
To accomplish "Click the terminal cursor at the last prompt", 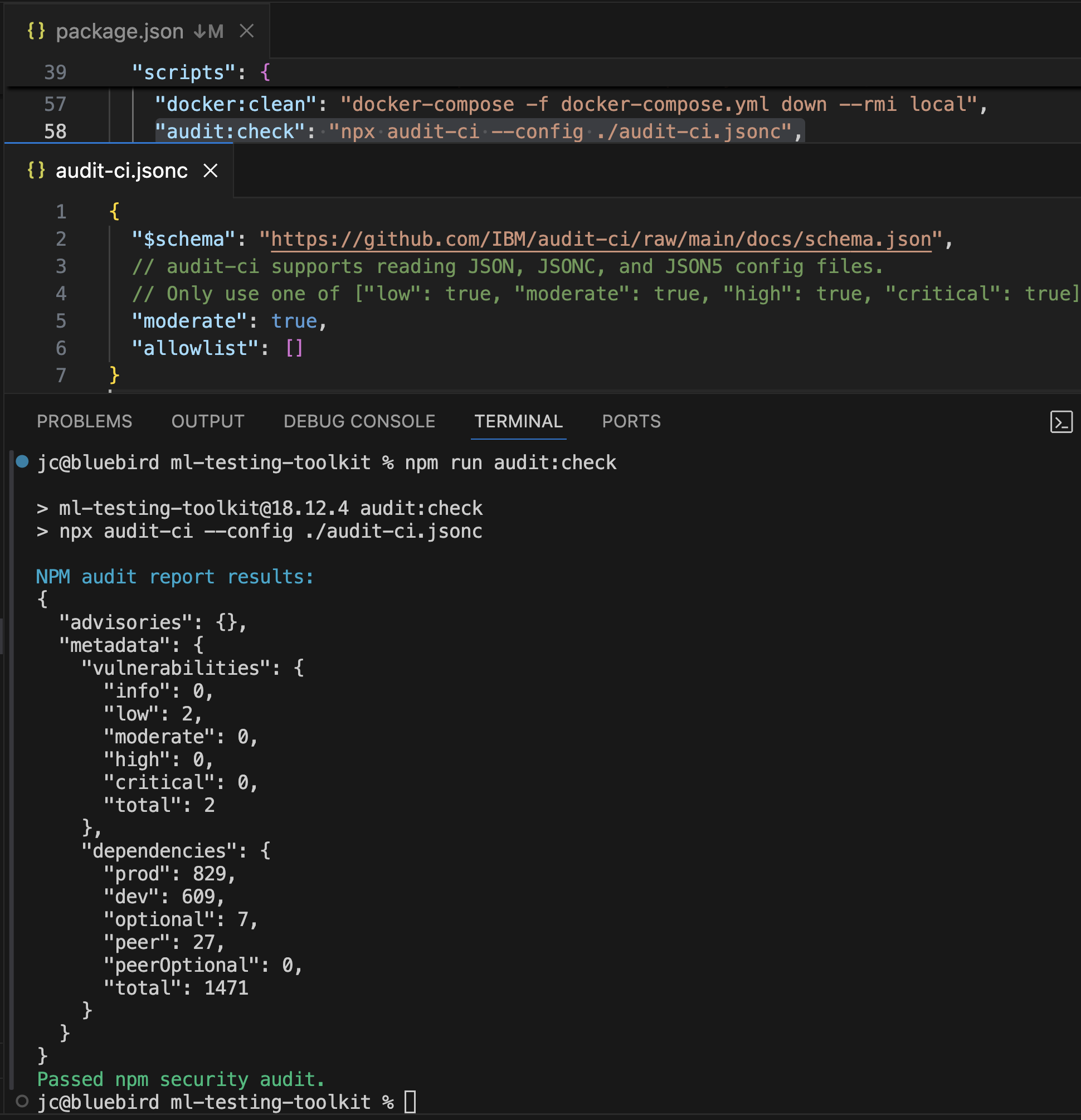I will click(x=410, y=1102).
